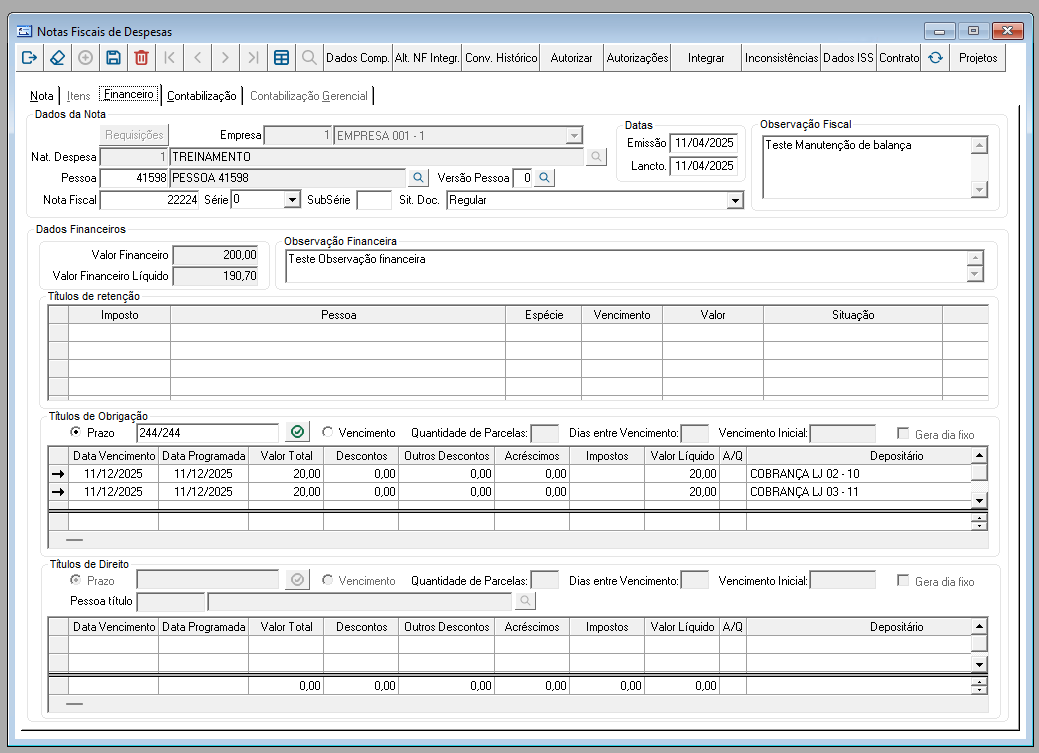Click the Contrato button

click(x=899, y=58)
